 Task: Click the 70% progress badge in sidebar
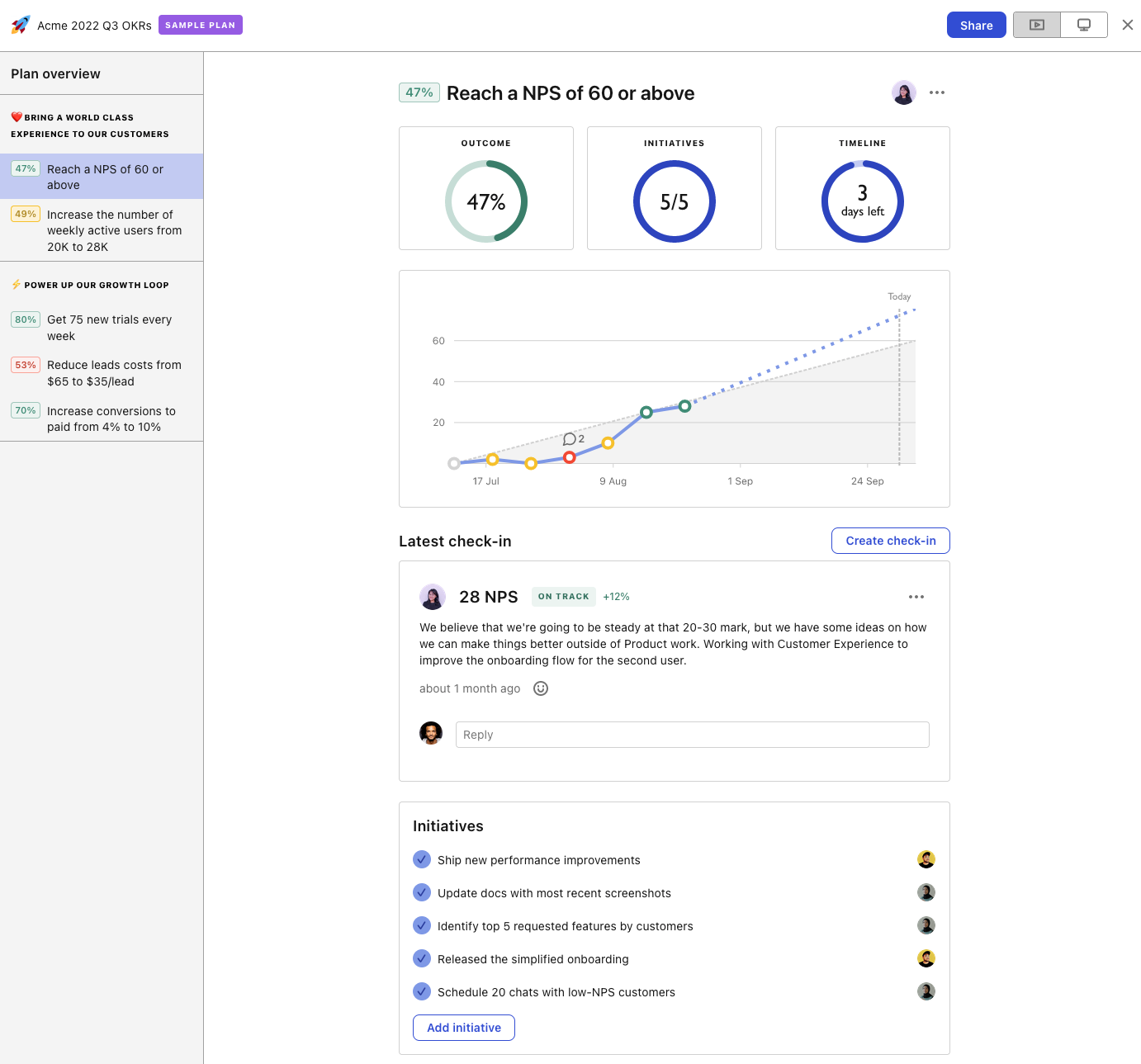click(26, 410)
